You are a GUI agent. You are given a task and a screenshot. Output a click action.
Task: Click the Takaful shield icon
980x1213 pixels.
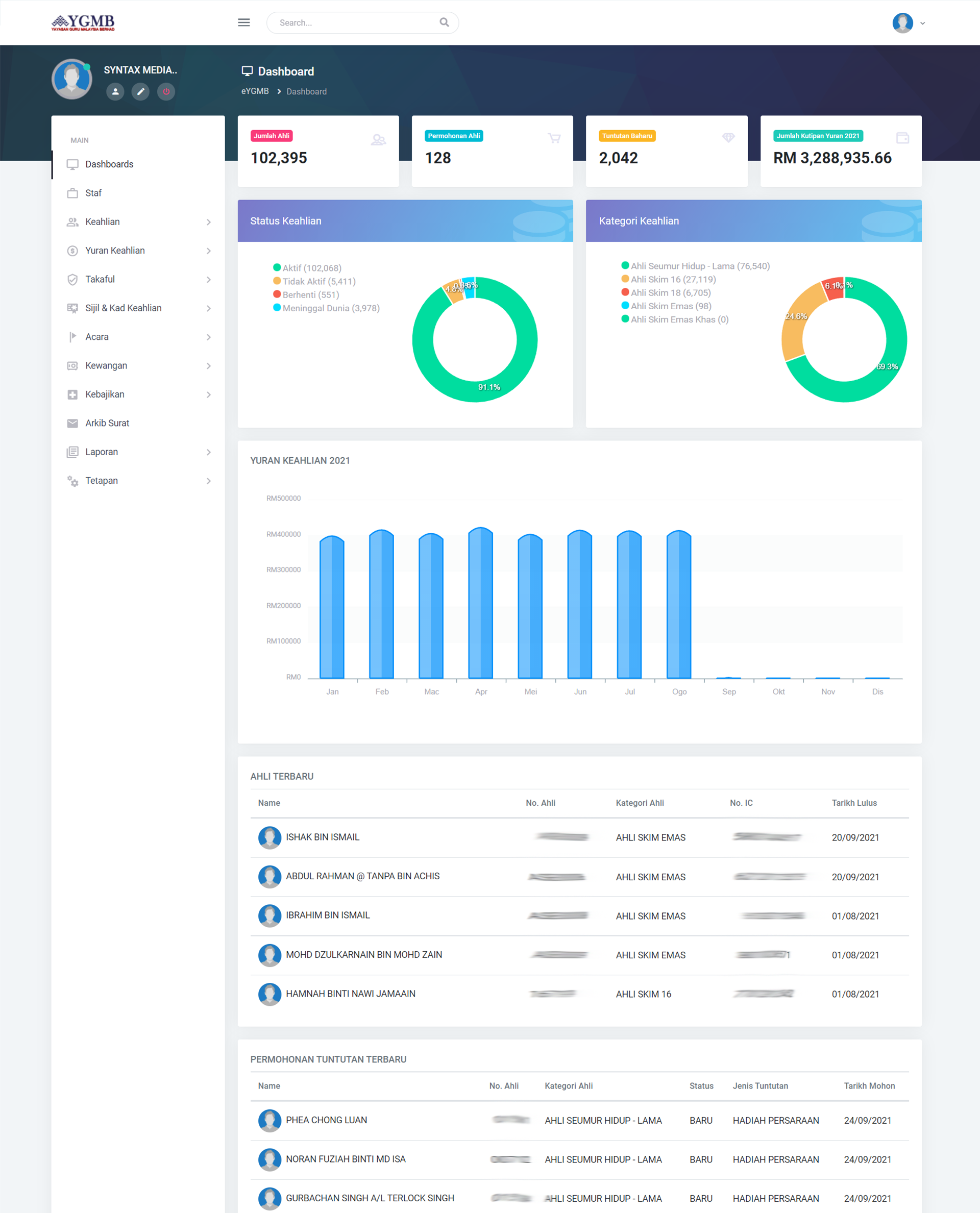coord(72,280)
